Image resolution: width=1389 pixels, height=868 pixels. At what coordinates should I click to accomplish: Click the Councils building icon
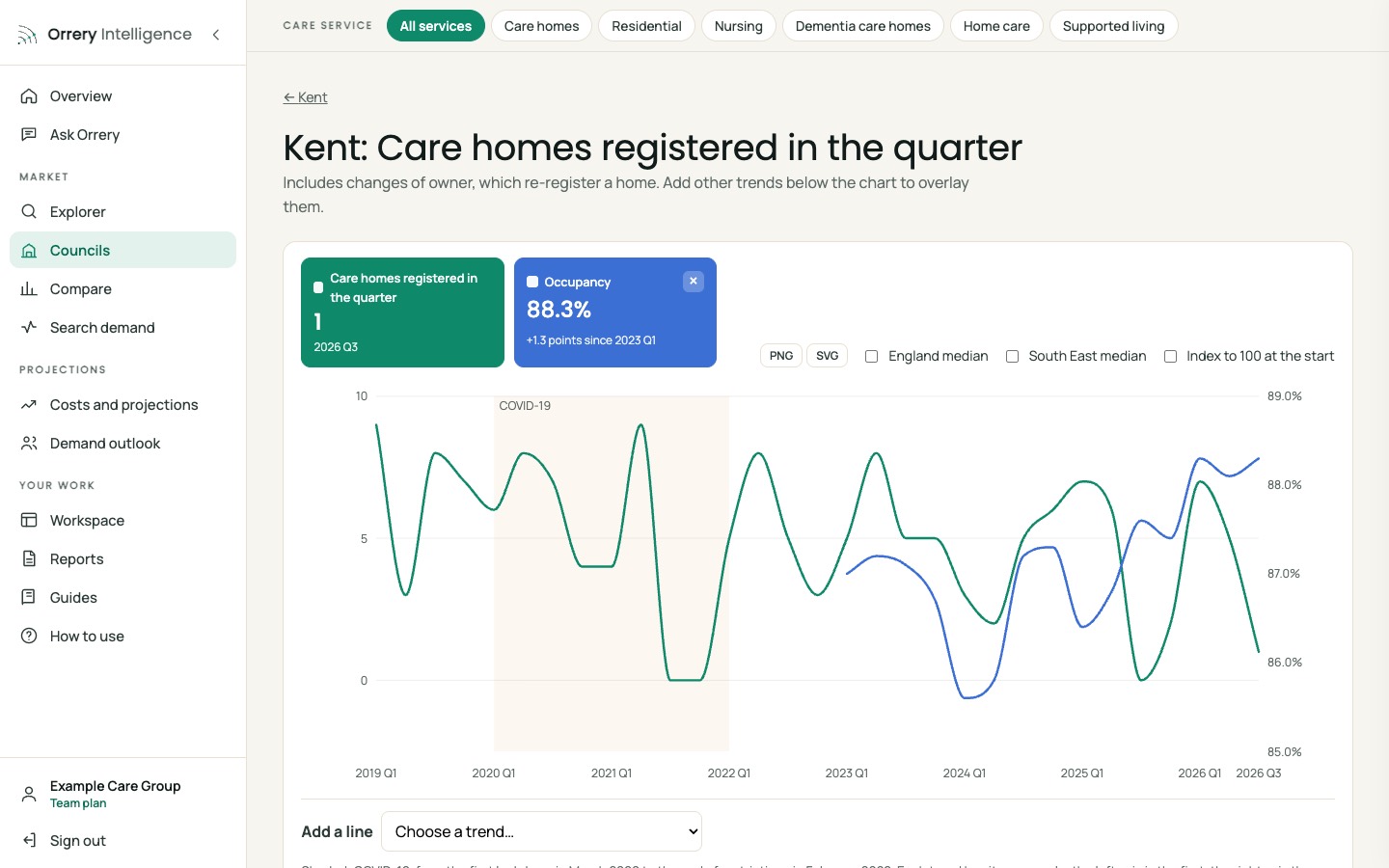tap(29, 251)
